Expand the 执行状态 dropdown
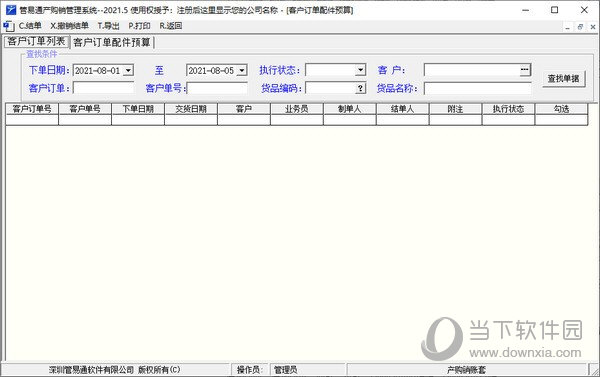600x377 pixels. [x=360, y=70]
